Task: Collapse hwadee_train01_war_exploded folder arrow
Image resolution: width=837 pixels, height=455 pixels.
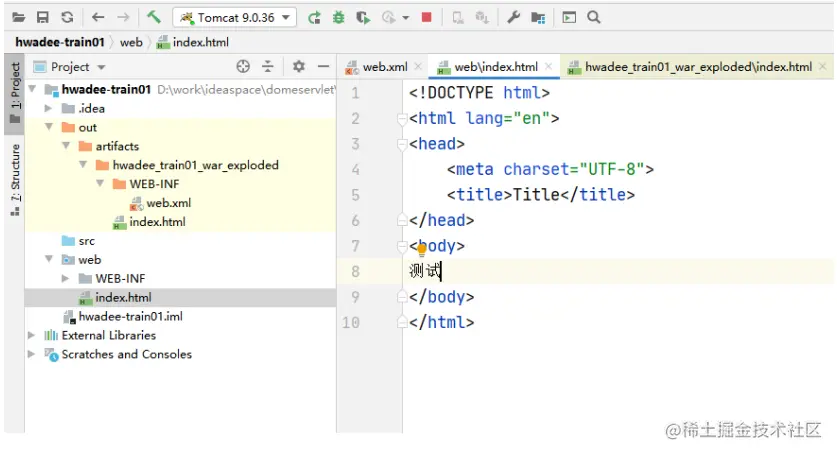Action: coord(83,165)
